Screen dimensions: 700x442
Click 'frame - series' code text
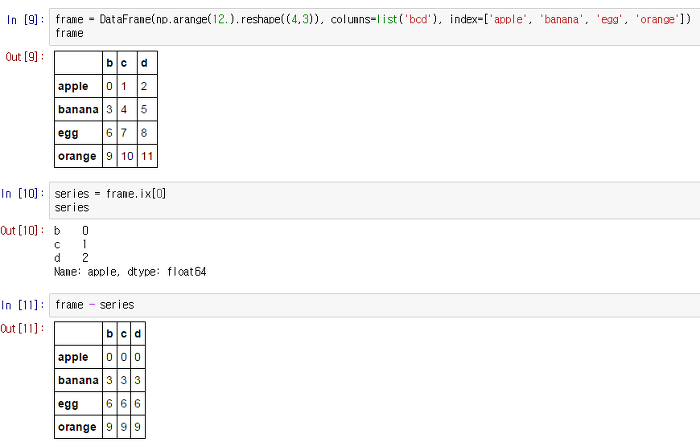coord(95,305)
